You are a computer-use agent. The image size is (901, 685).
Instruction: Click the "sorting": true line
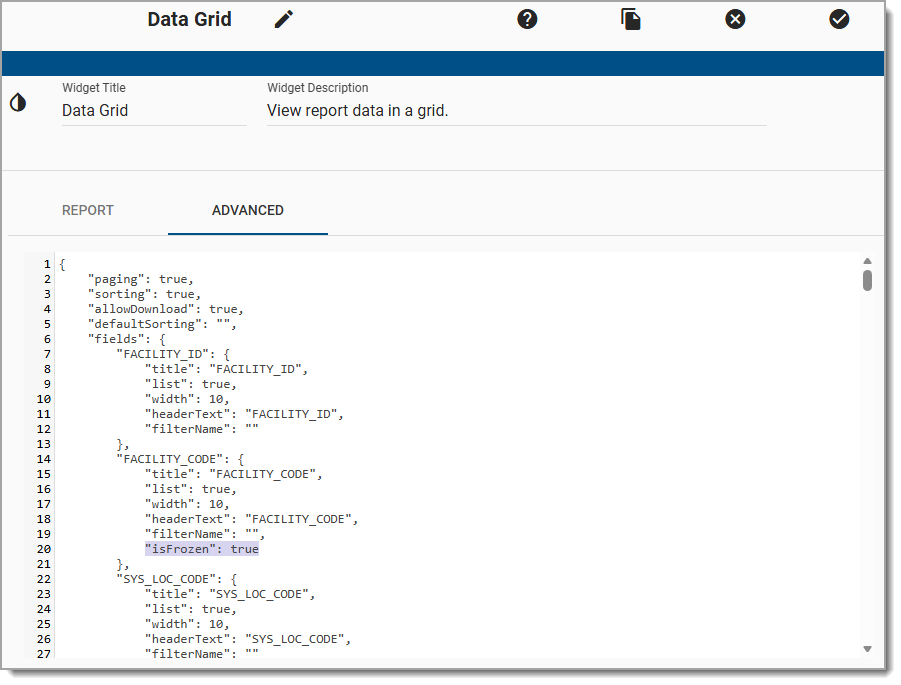144,294
